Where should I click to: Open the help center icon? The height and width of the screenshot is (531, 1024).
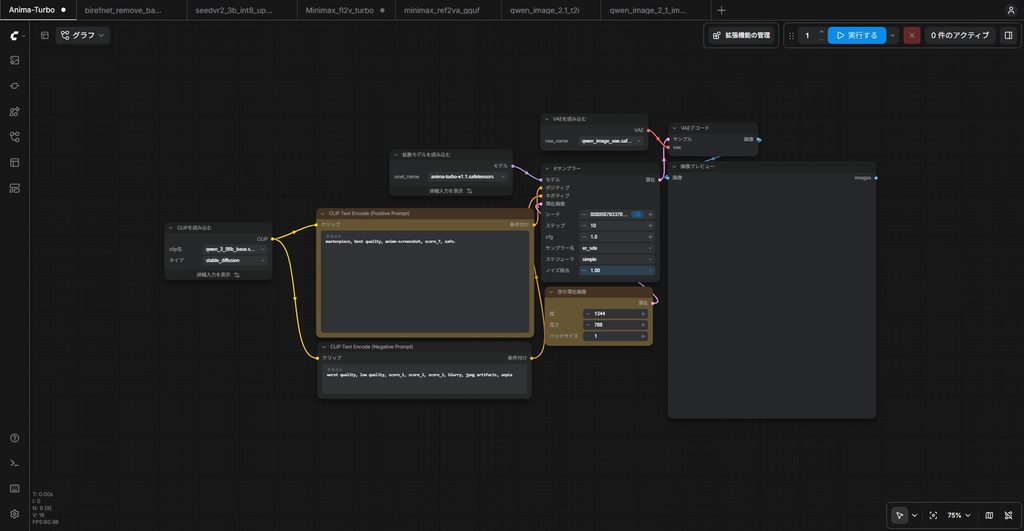coord(14,438)
